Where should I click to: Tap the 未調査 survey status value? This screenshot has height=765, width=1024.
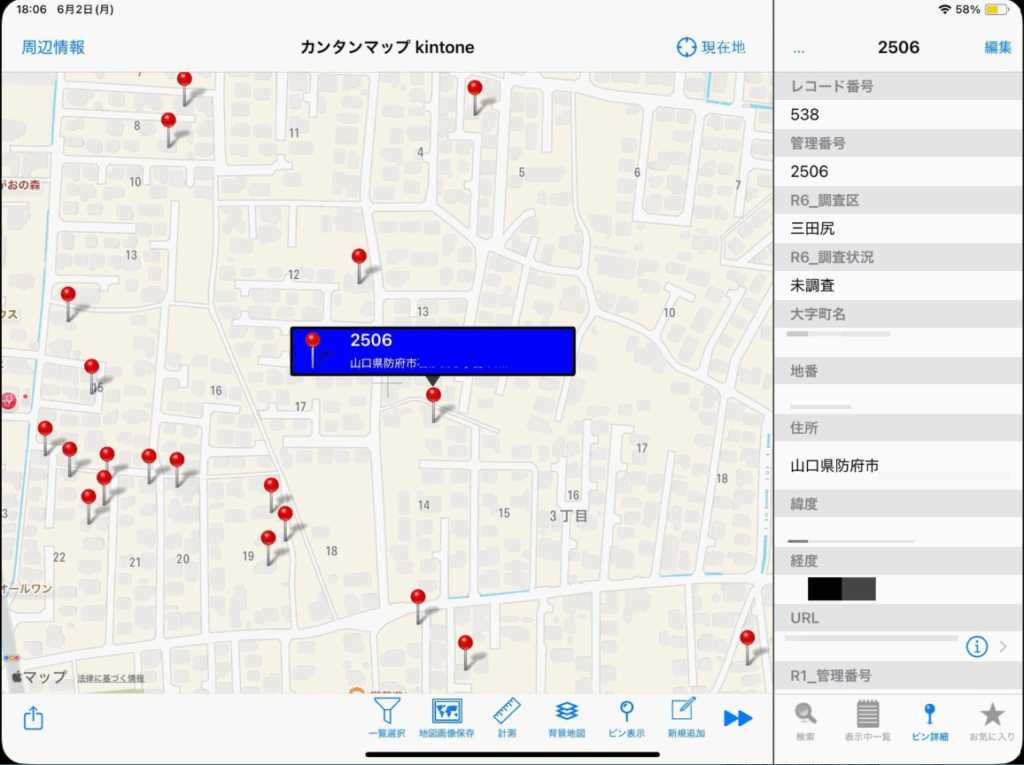[812, 285]
